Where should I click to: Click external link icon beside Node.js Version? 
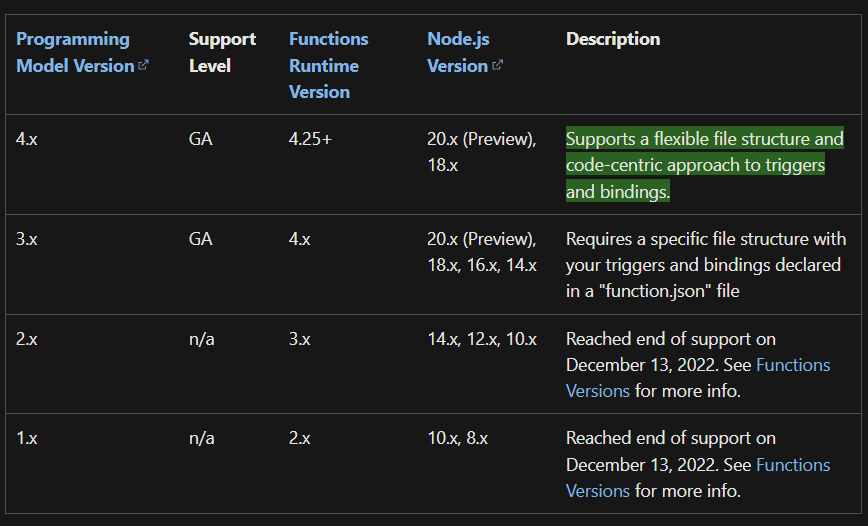(x=498, y=65)
